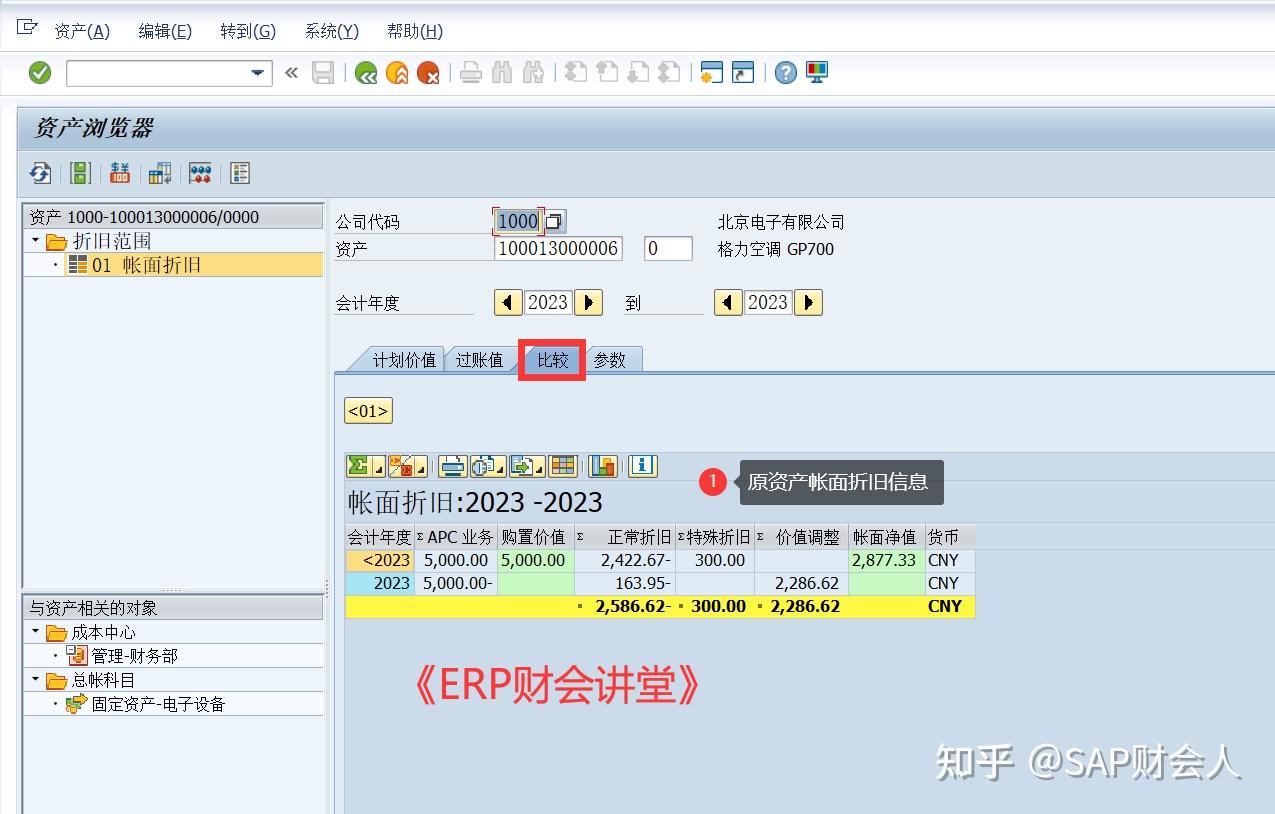The image size is (1275, 814).
Task: Click the <01> depreciation area button
Action: (x=367, y=410)
